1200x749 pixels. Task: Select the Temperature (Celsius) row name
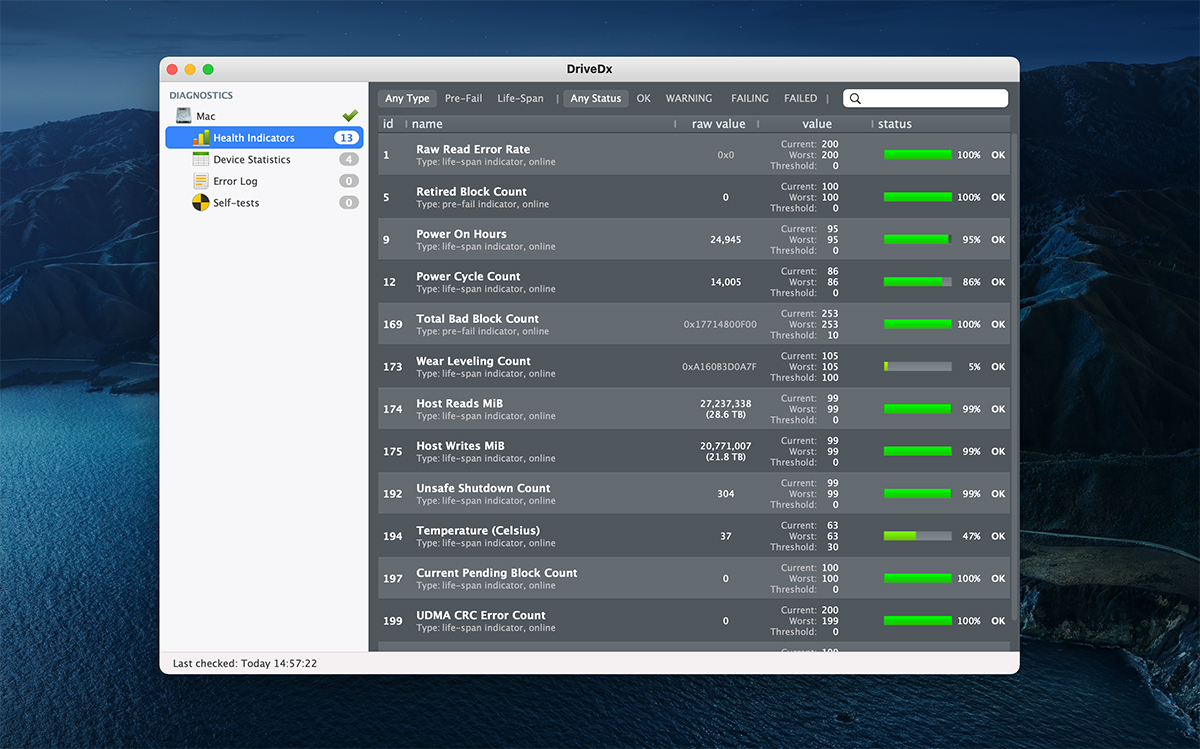478,530
